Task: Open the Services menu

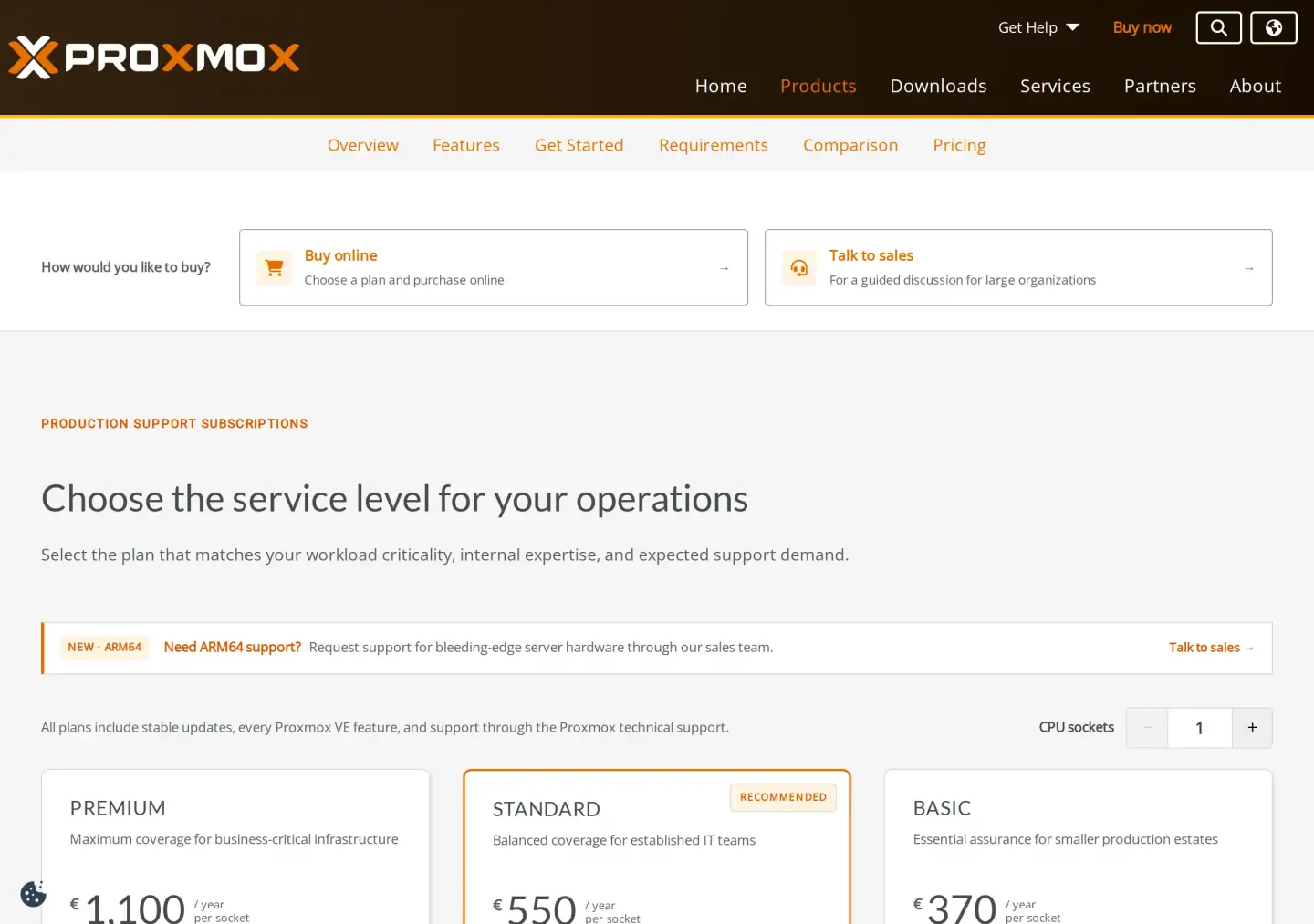Action: tap(1055, 86)
